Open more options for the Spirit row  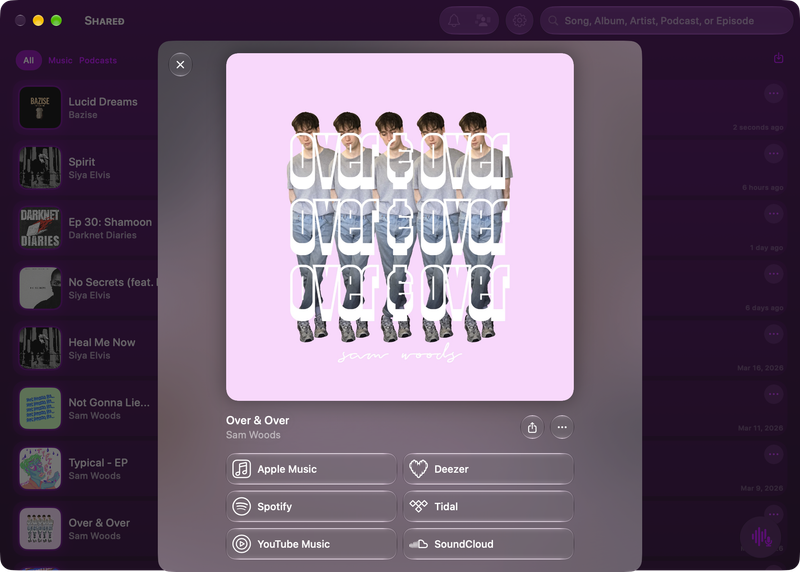[x=774, y=154]
